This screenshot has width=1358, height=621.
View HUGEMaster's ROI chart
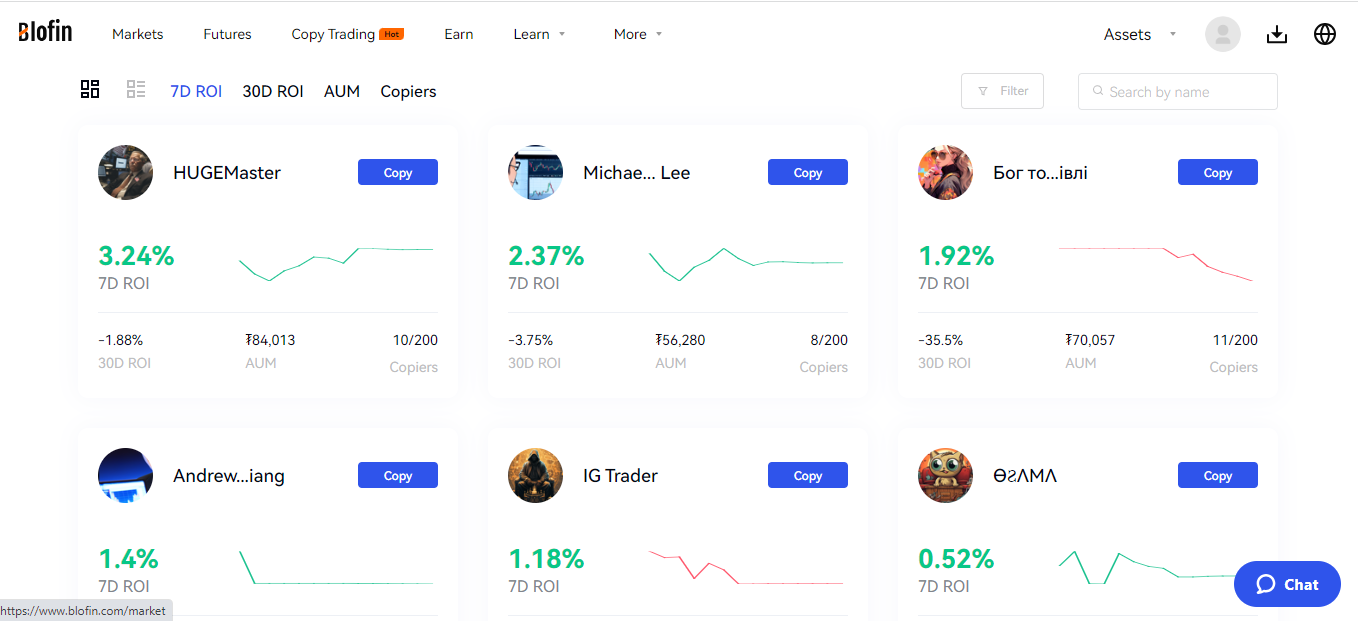point(336,263)
